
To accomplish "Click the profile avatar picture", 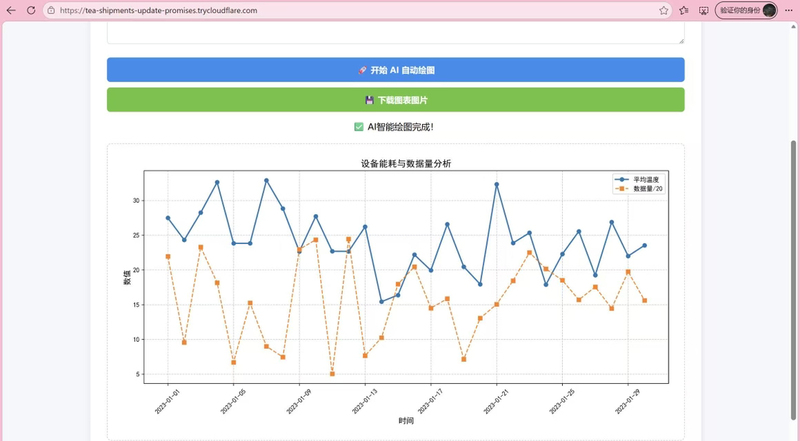I will click(x=769, y=10).
